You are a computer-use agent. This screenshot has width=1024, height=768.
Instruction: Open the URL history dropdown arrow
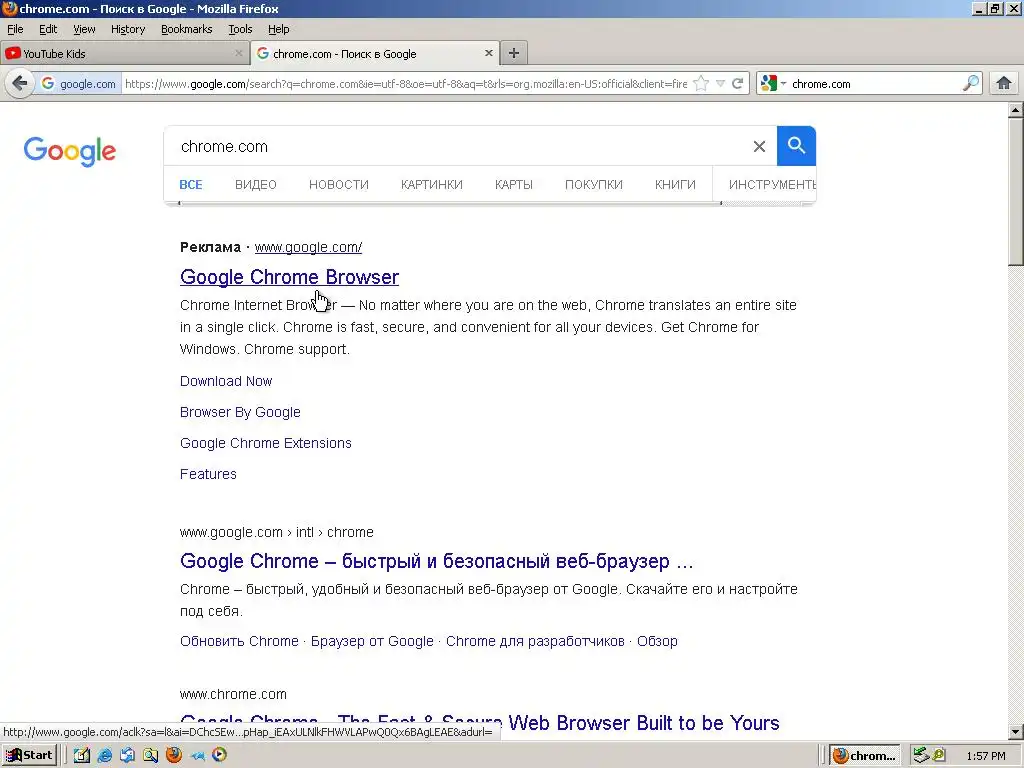tap(720, 84)
